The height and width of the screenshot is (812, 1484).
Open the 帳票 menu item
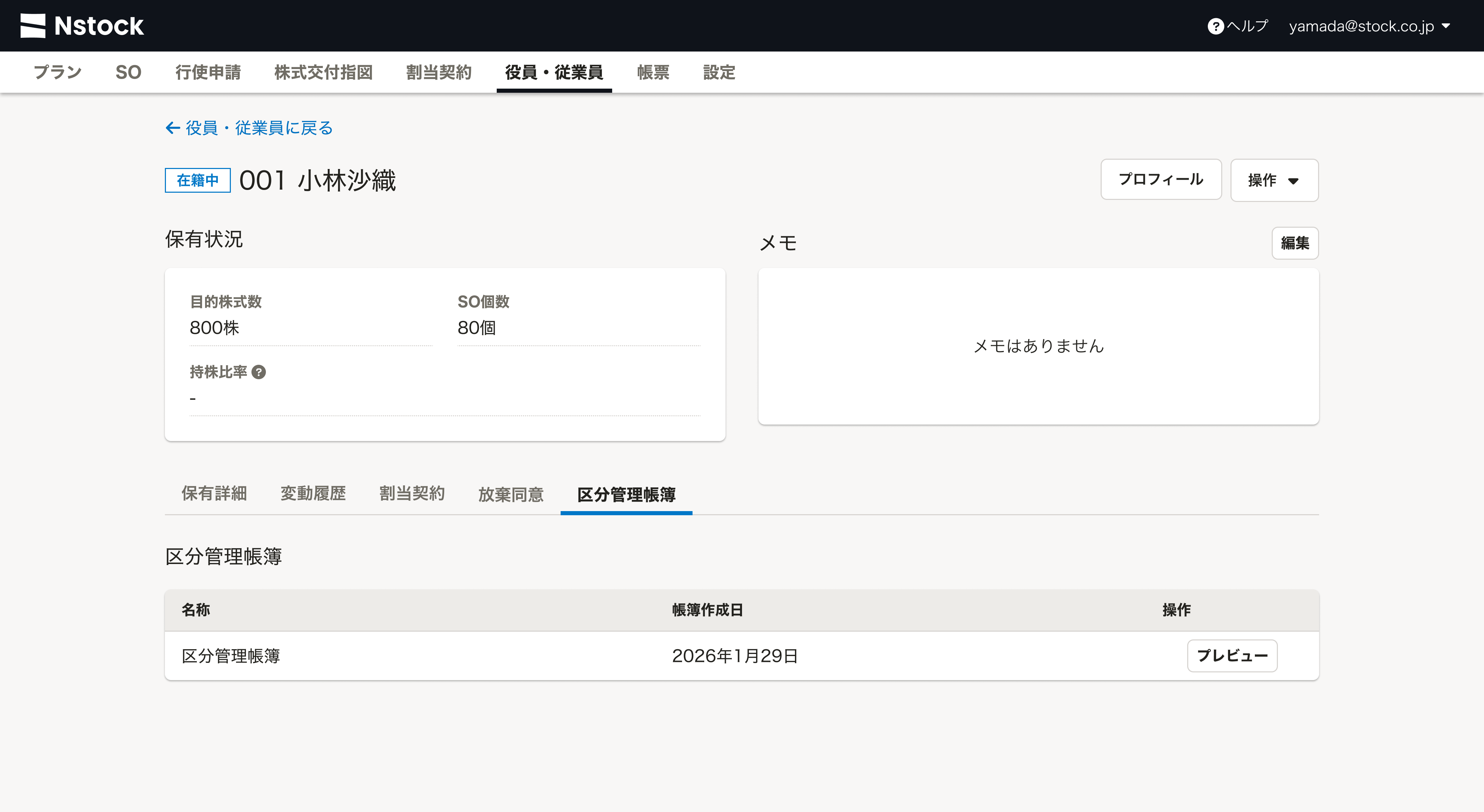click(653, 72)
